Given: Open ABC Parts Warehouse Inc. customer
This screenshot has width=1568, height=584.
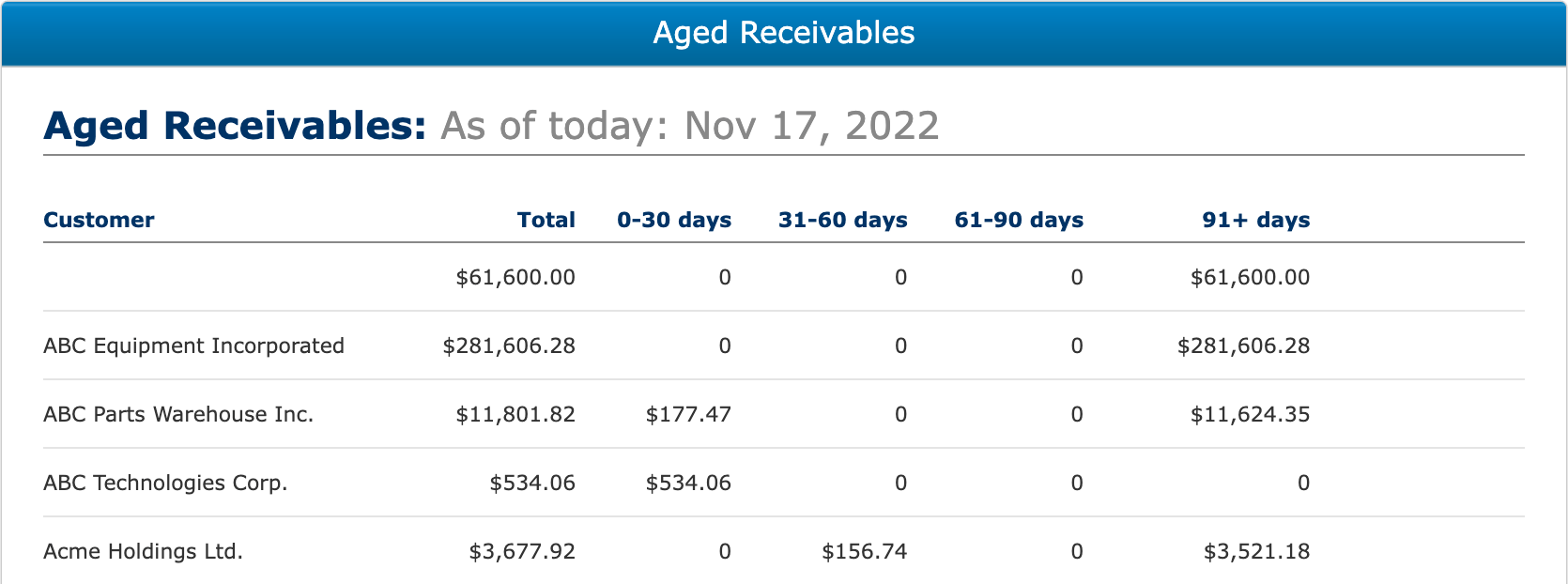Looking at the screenshot, I should click(178, 414).
